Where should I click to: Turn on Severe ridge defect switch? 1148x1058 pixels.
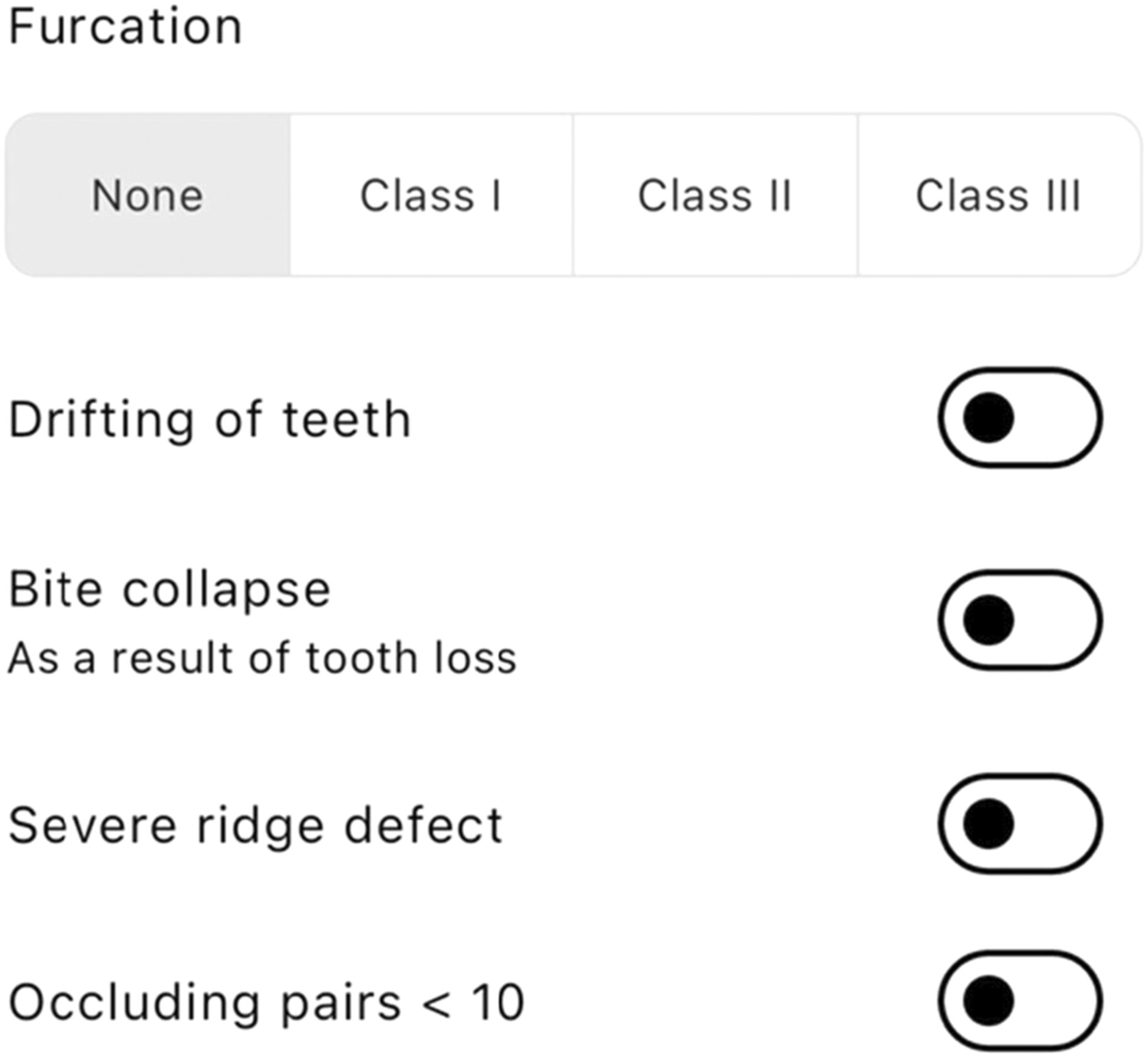pyautogui.click(x=1020, y=824)
